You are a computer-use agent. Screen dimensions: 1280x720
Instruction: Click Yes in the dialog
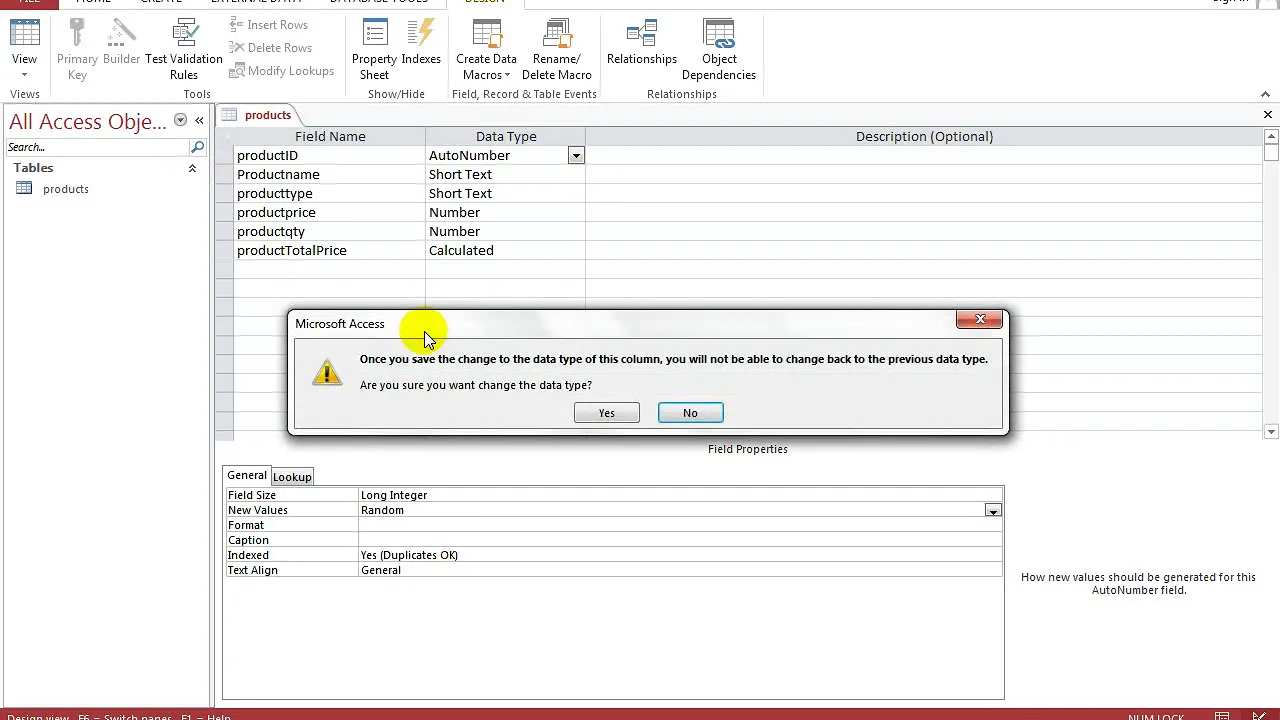[x=607, y=413]
